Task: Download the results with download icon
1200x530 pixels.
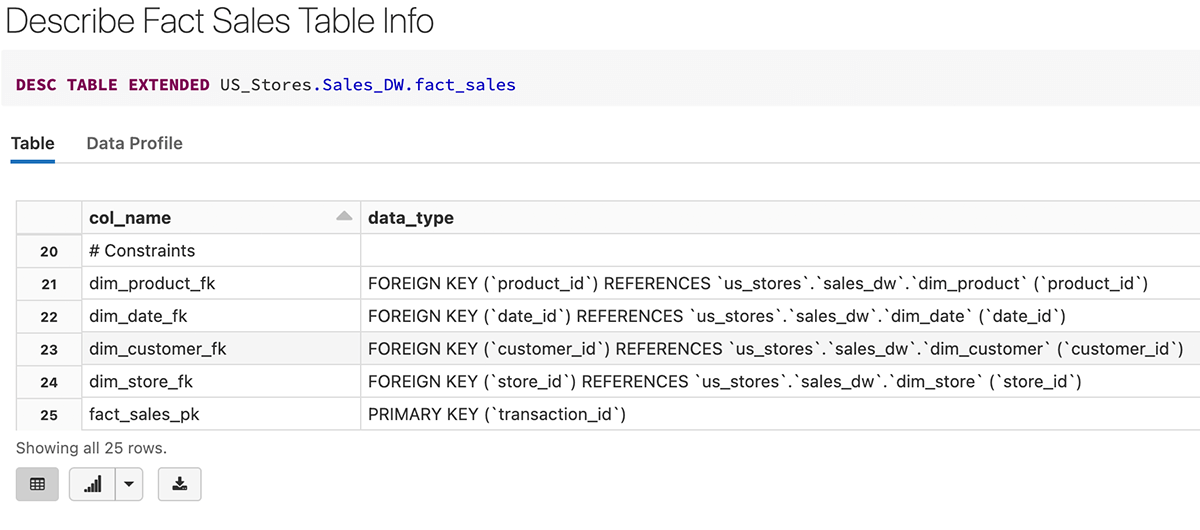Action: click(179, 484)
